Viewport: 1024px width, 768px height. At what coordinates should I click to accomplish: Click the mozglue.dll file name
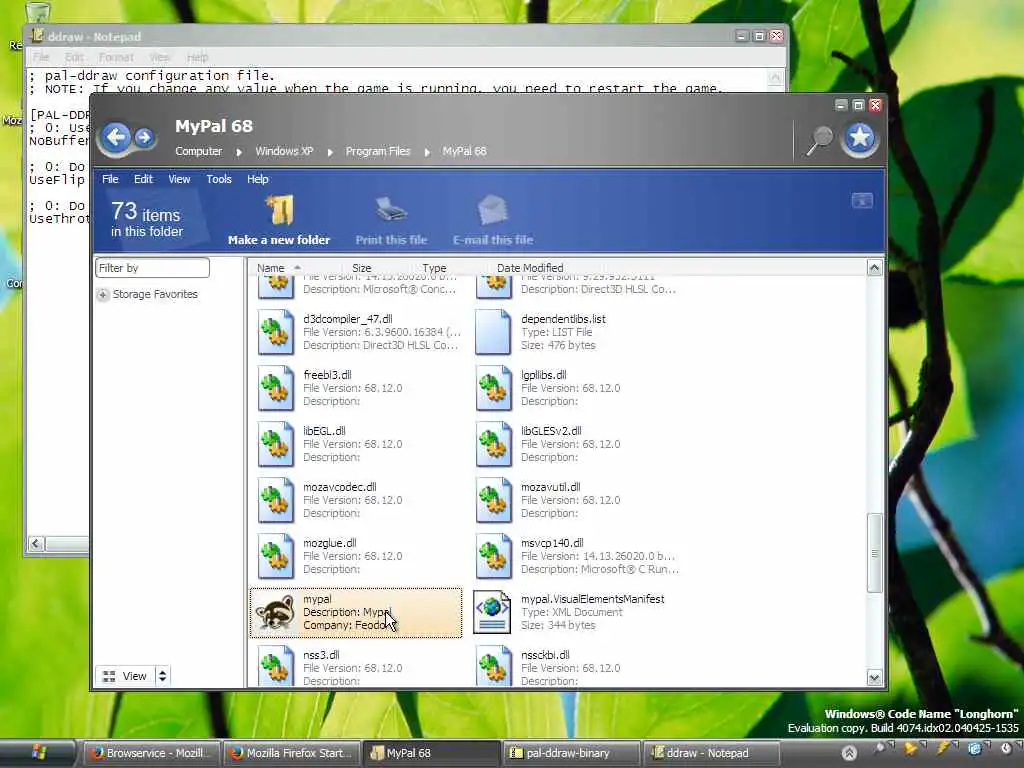pos(330,543)
